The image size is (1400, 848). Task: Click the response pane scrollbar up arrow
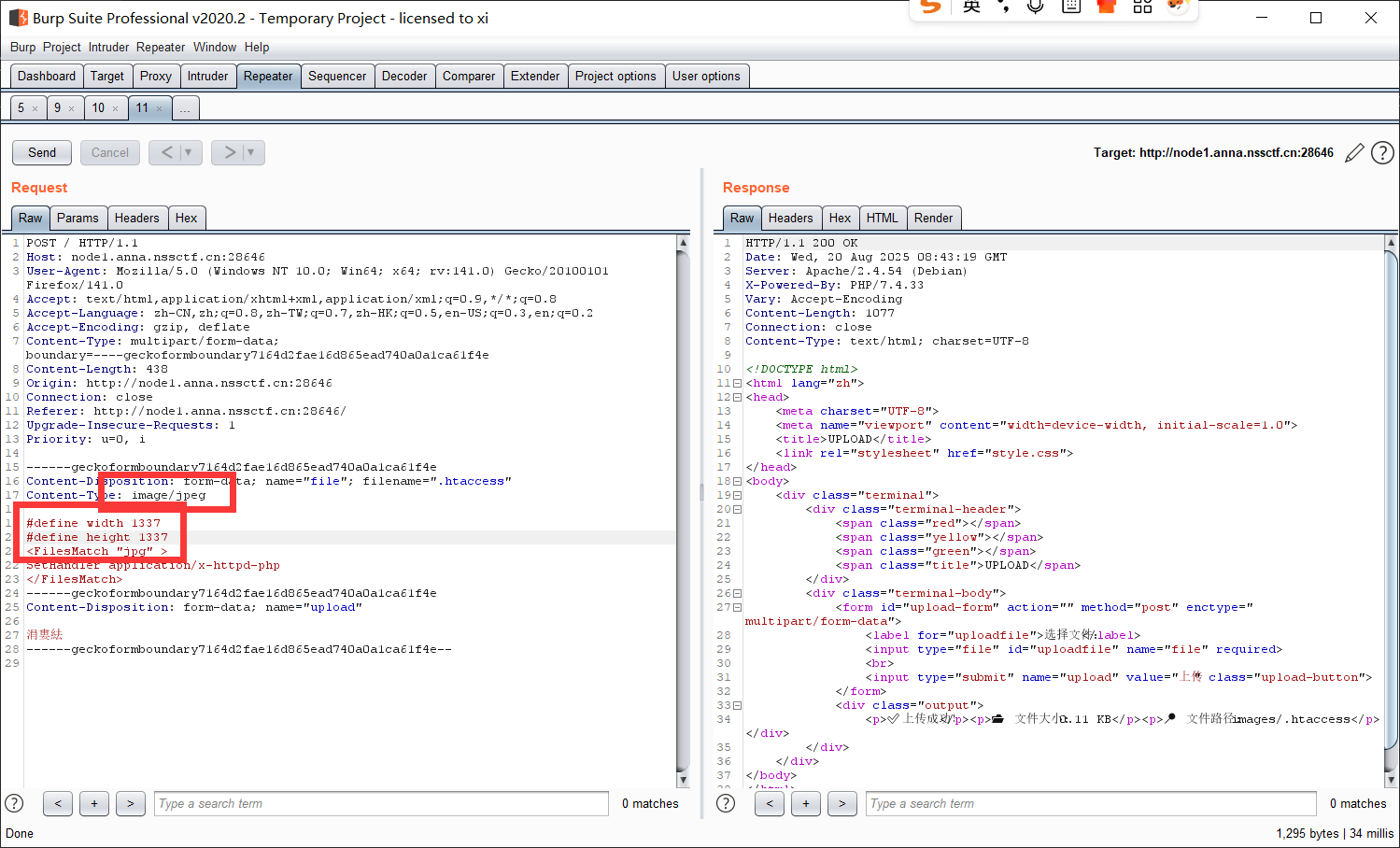coord(1391,242)
